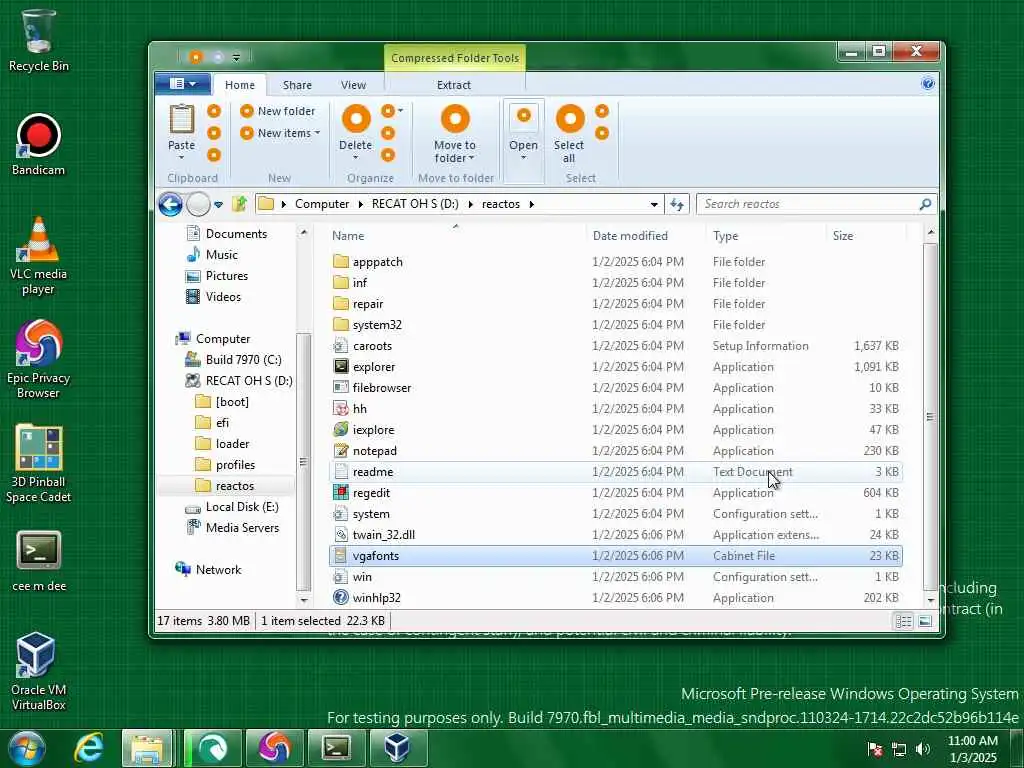The height and width of the screenshot is (768, 1024).
Task: Expand the Paste dropdown arrow
Action: (x=182, y=157)
